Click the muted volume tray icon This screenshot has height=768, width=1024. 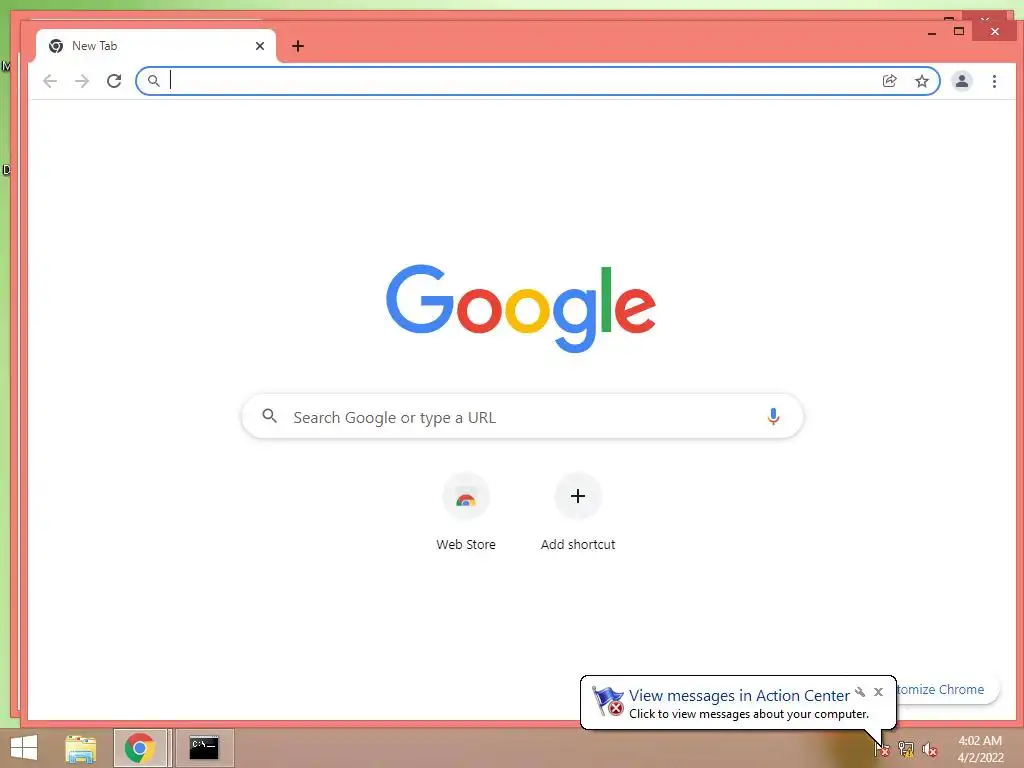tap(930, 749)
